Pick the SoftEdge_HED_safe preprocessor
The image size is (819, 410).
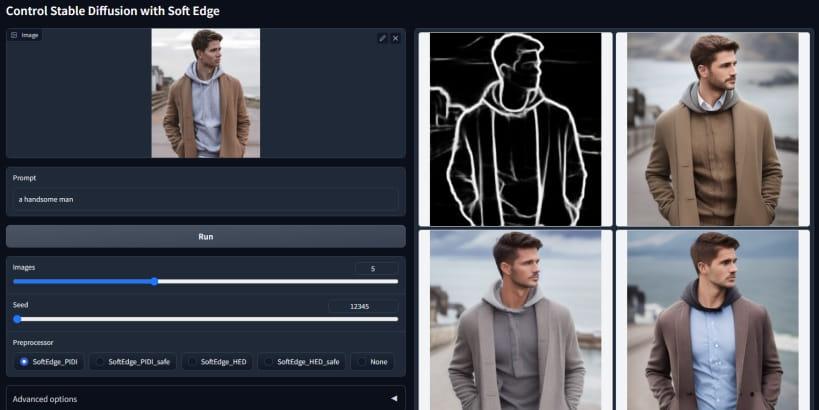[x=267, y=362]
